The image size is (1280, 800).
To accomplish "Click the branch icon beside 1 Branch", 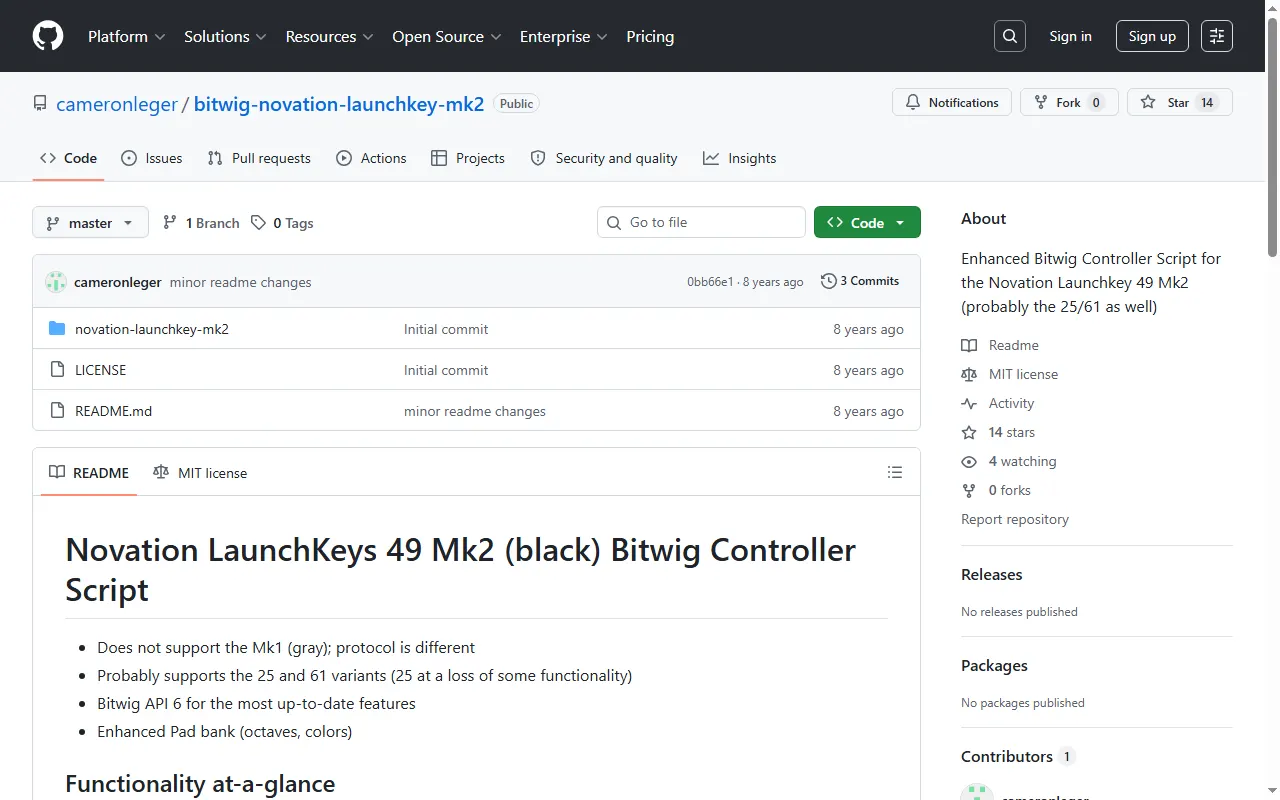I will (170, 223).
